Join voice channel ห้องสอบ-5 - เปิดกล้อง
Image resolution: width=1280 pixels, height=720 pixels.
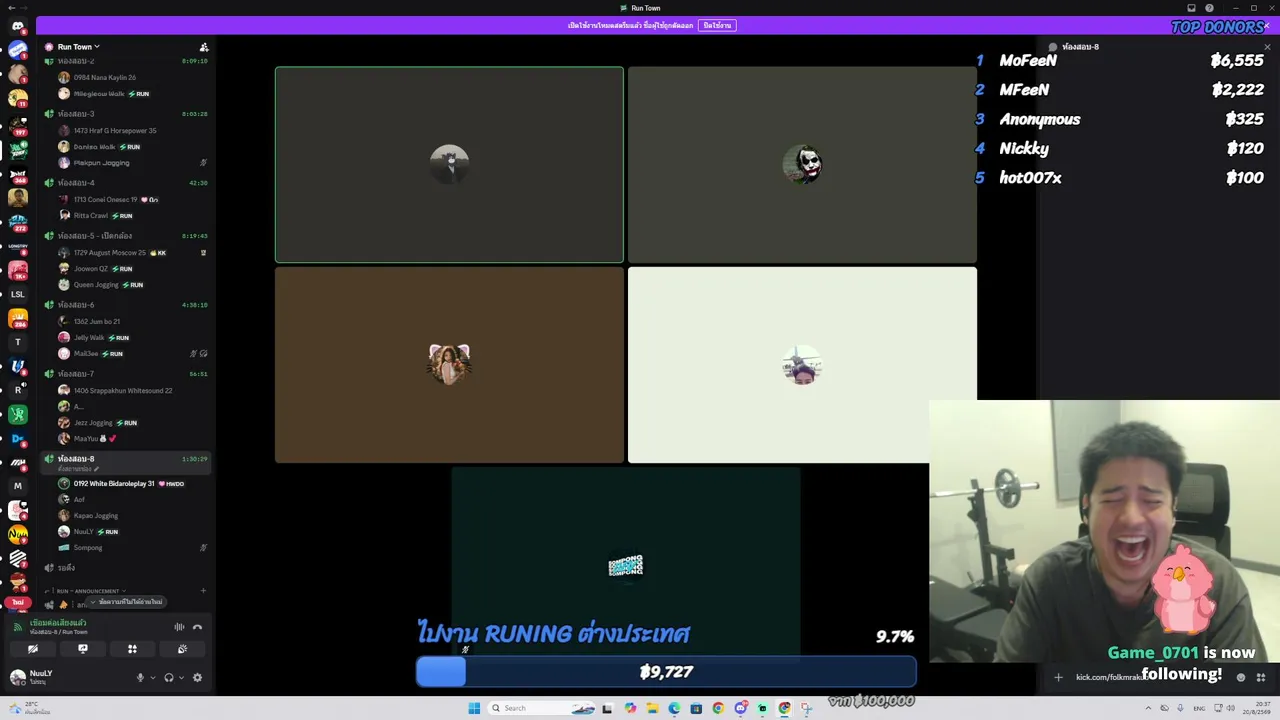(x=126, y=236)
